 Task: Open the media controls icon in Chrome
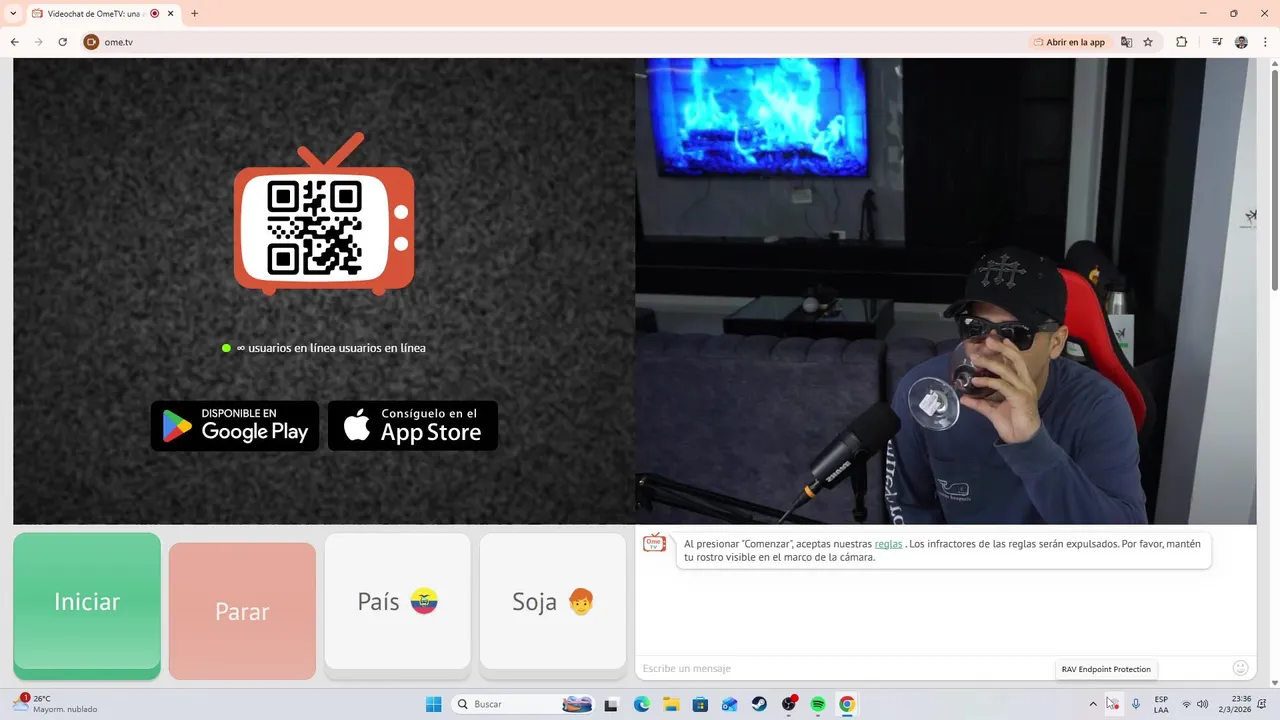pyautogui.click(x=1217, y=42)
